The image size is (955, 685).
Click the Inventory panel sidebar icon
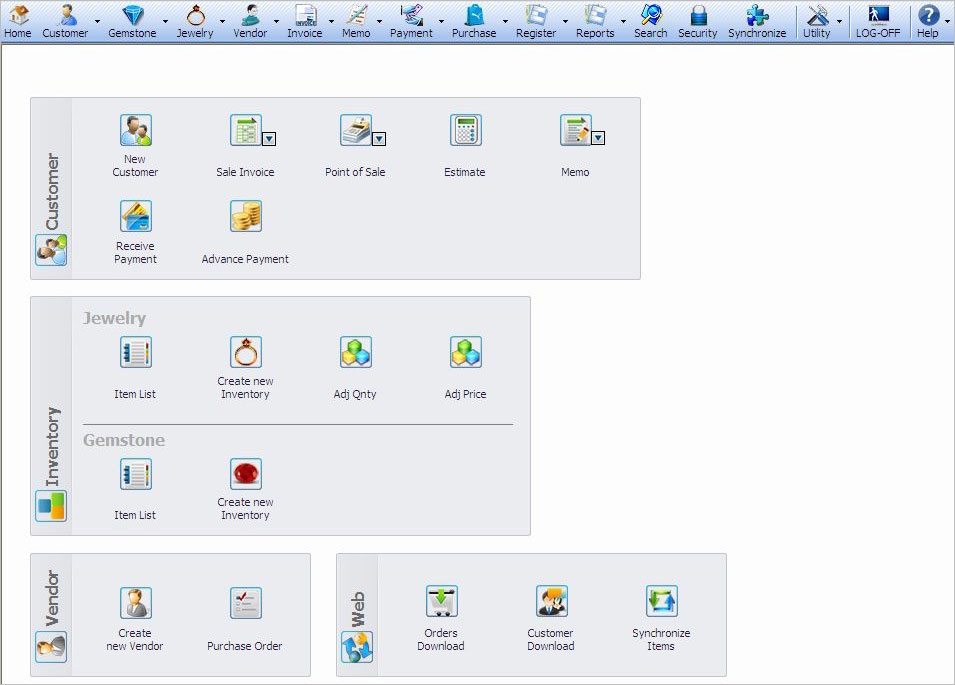pos(51,507)
